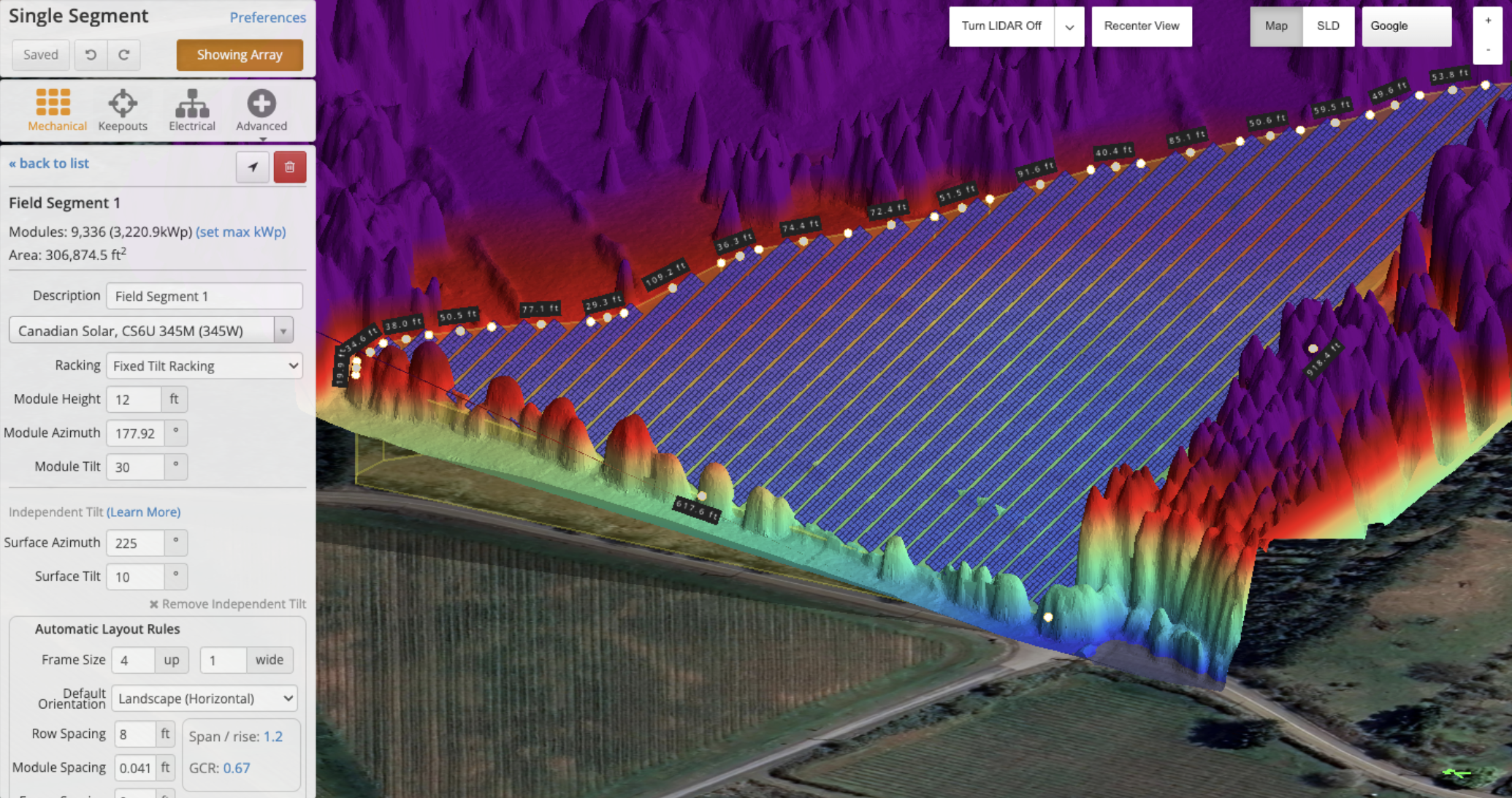Click the 72.4 ft edge label
Screen dimensions: 1512x798
point(888,210)
